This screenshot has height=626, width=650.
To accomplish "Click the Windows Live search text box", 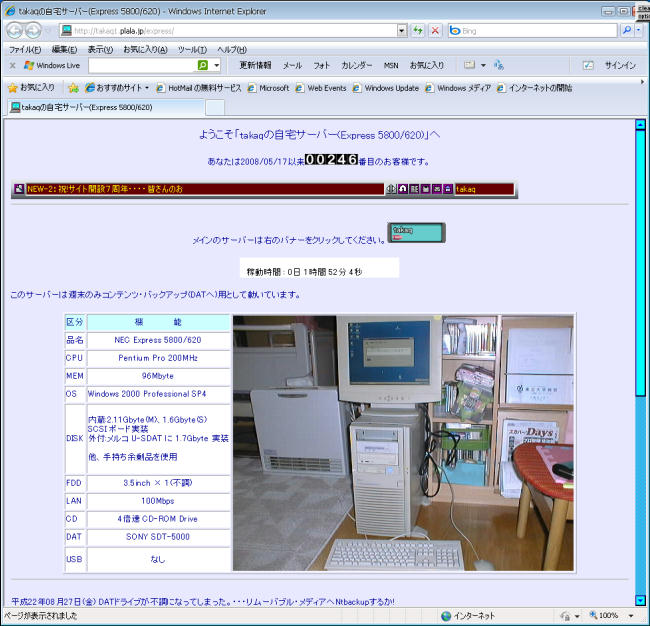I will click(x=142, y=65).
